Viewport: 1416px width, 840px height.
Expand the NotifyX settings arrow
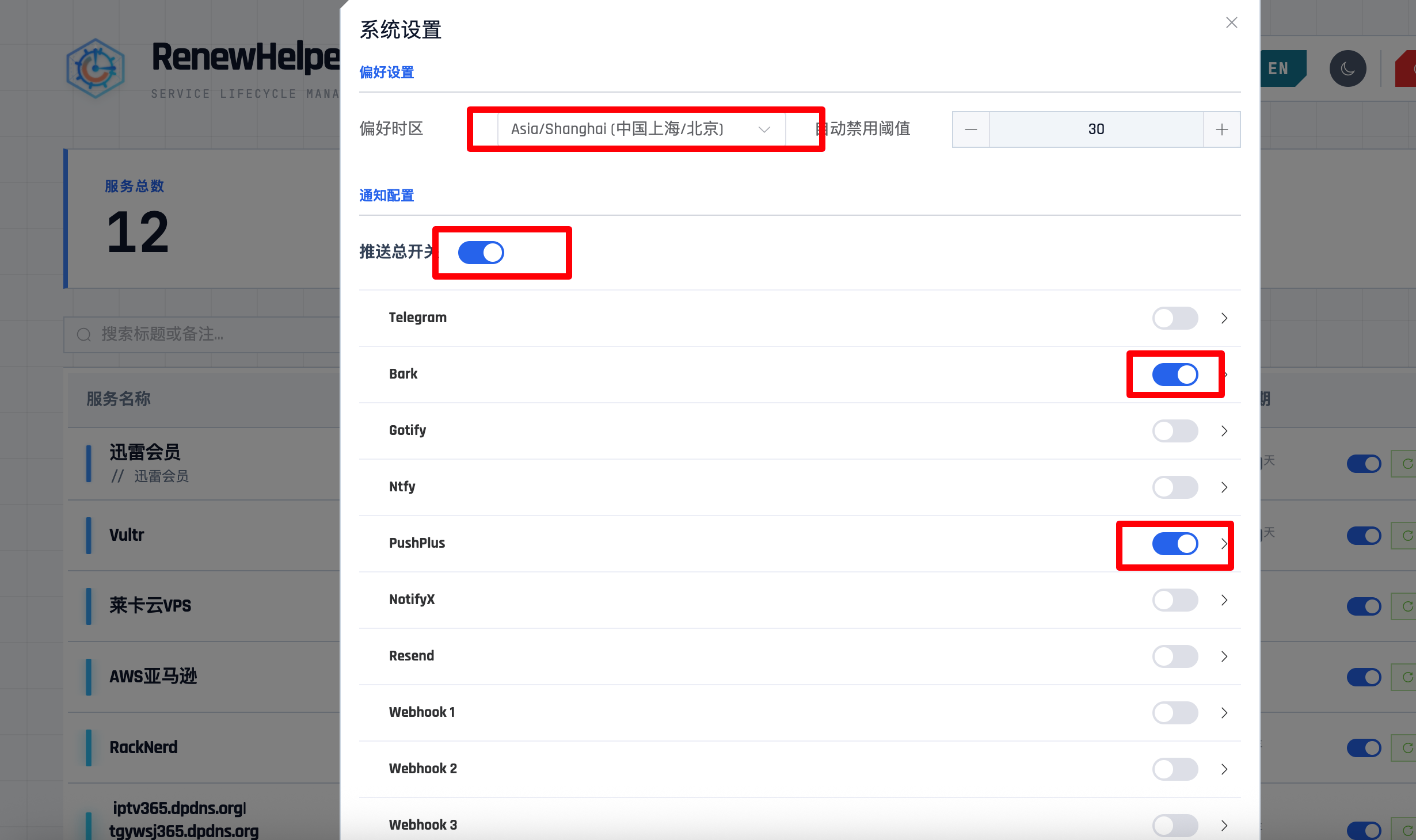(x=1224, y=600)
